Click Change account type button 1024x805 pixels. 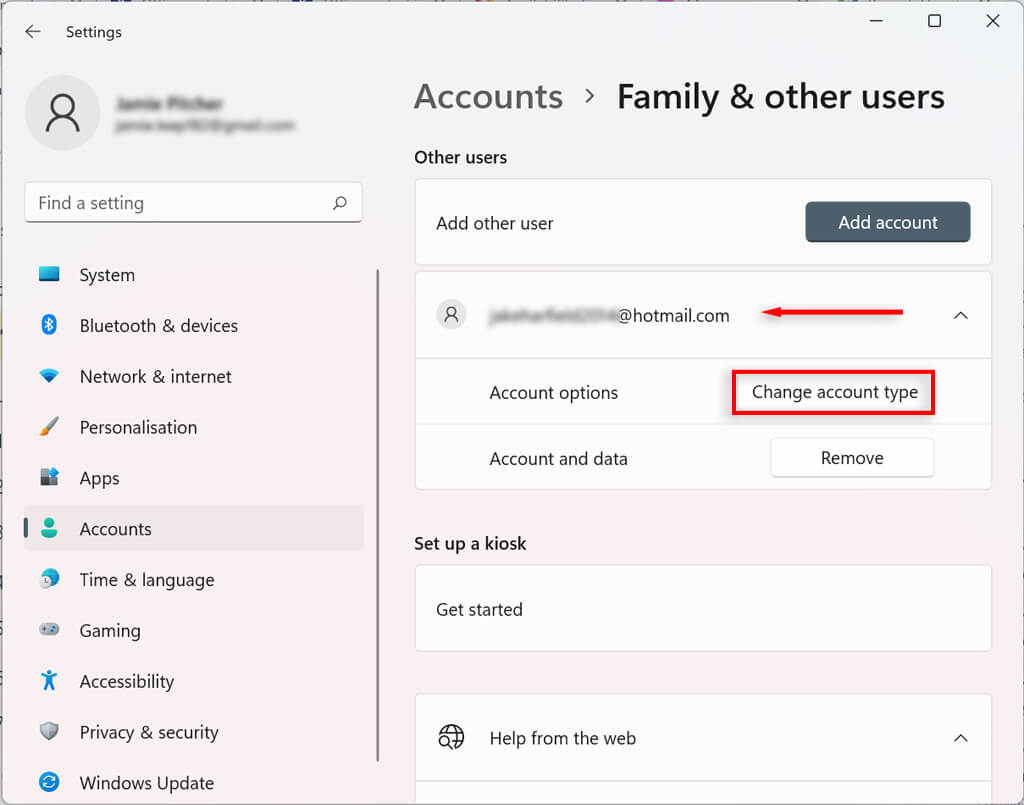coord(834,393)
